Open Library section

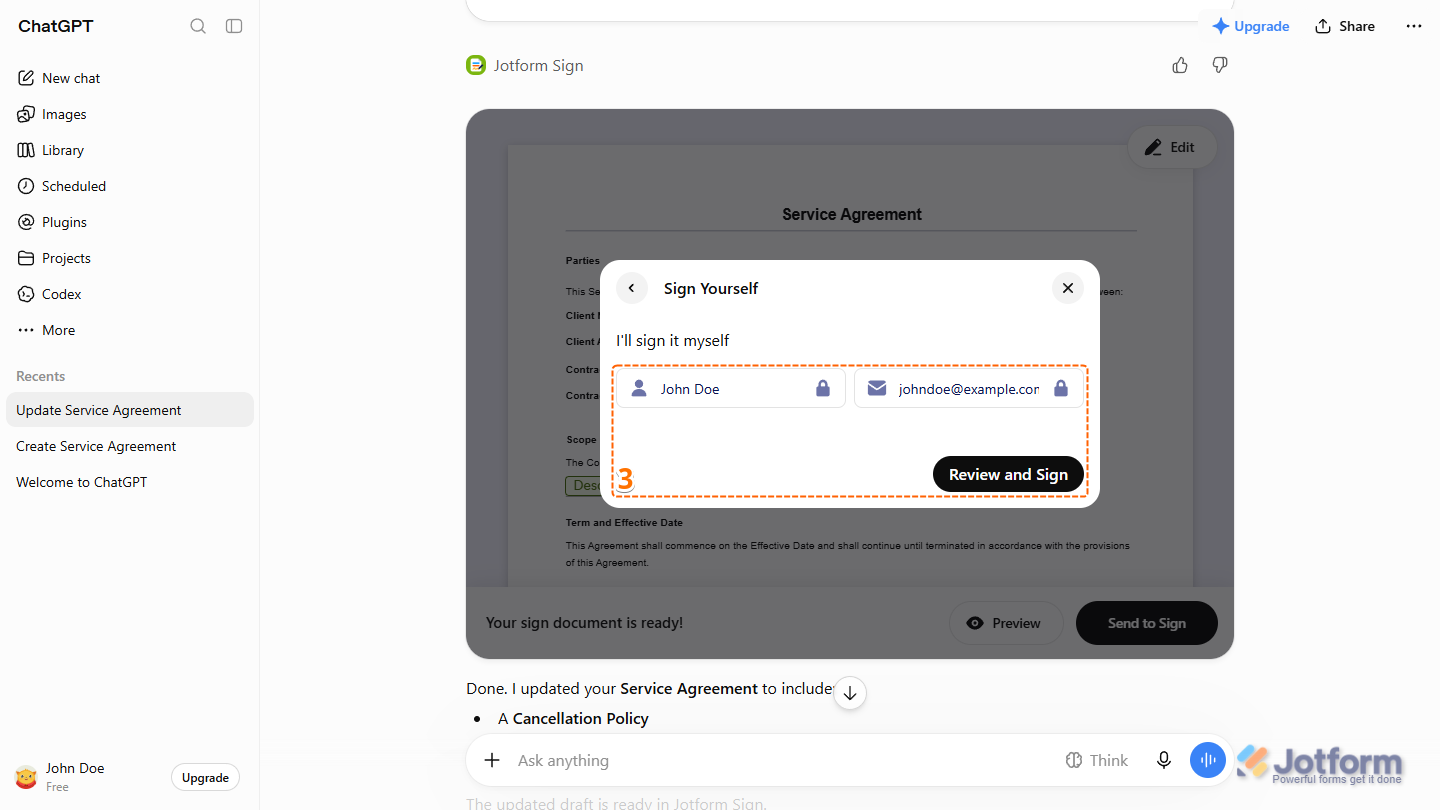click(130, 150)
